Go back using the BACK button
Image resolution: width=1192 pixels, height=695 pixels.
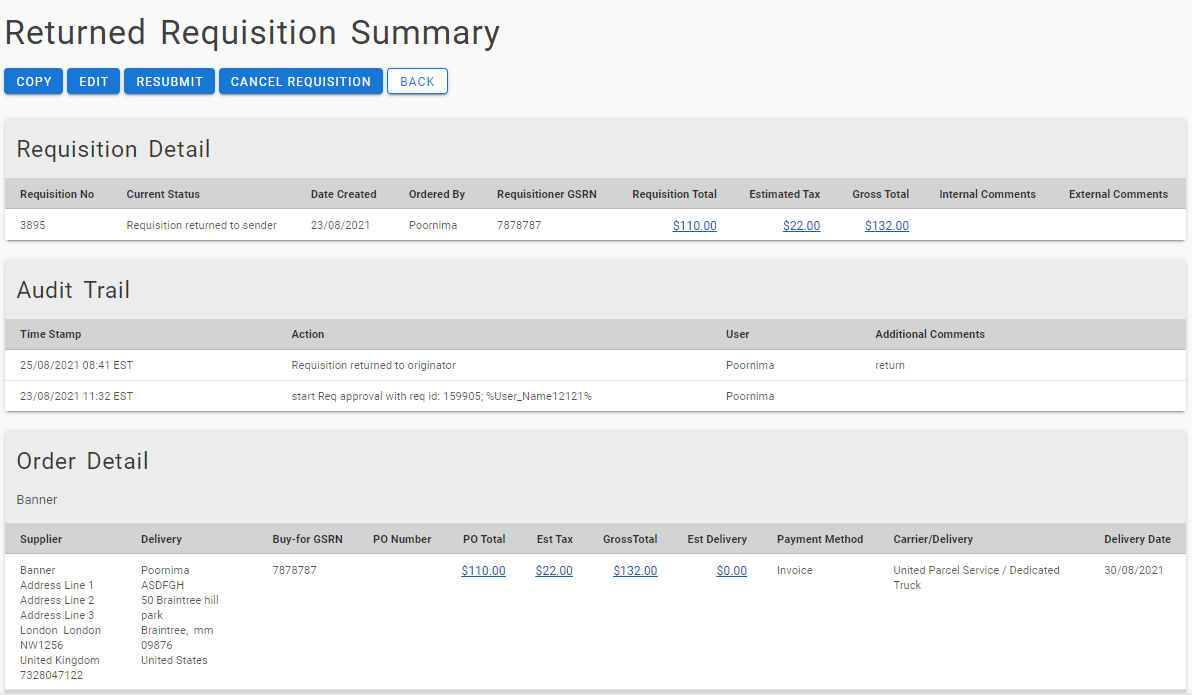point(417,81)
